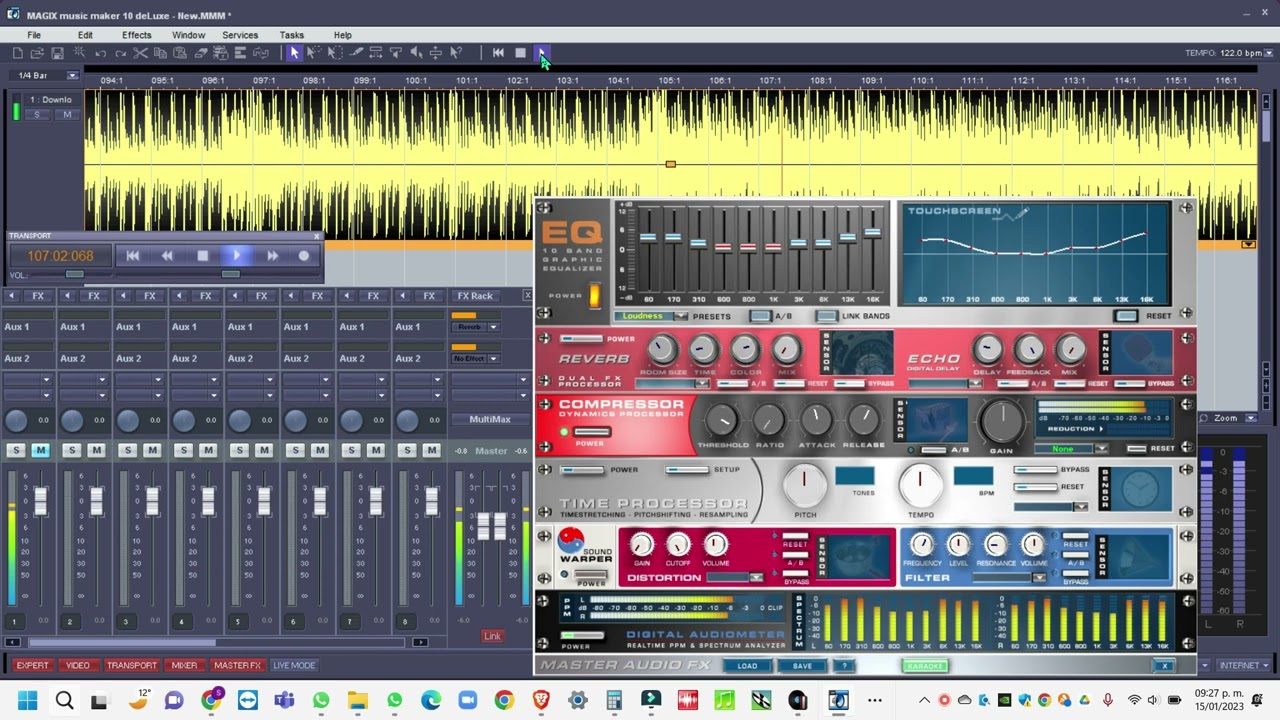Screen dimensions: 1280x720
Task: Toggle the Compressor power button
Action: point(591,432)
